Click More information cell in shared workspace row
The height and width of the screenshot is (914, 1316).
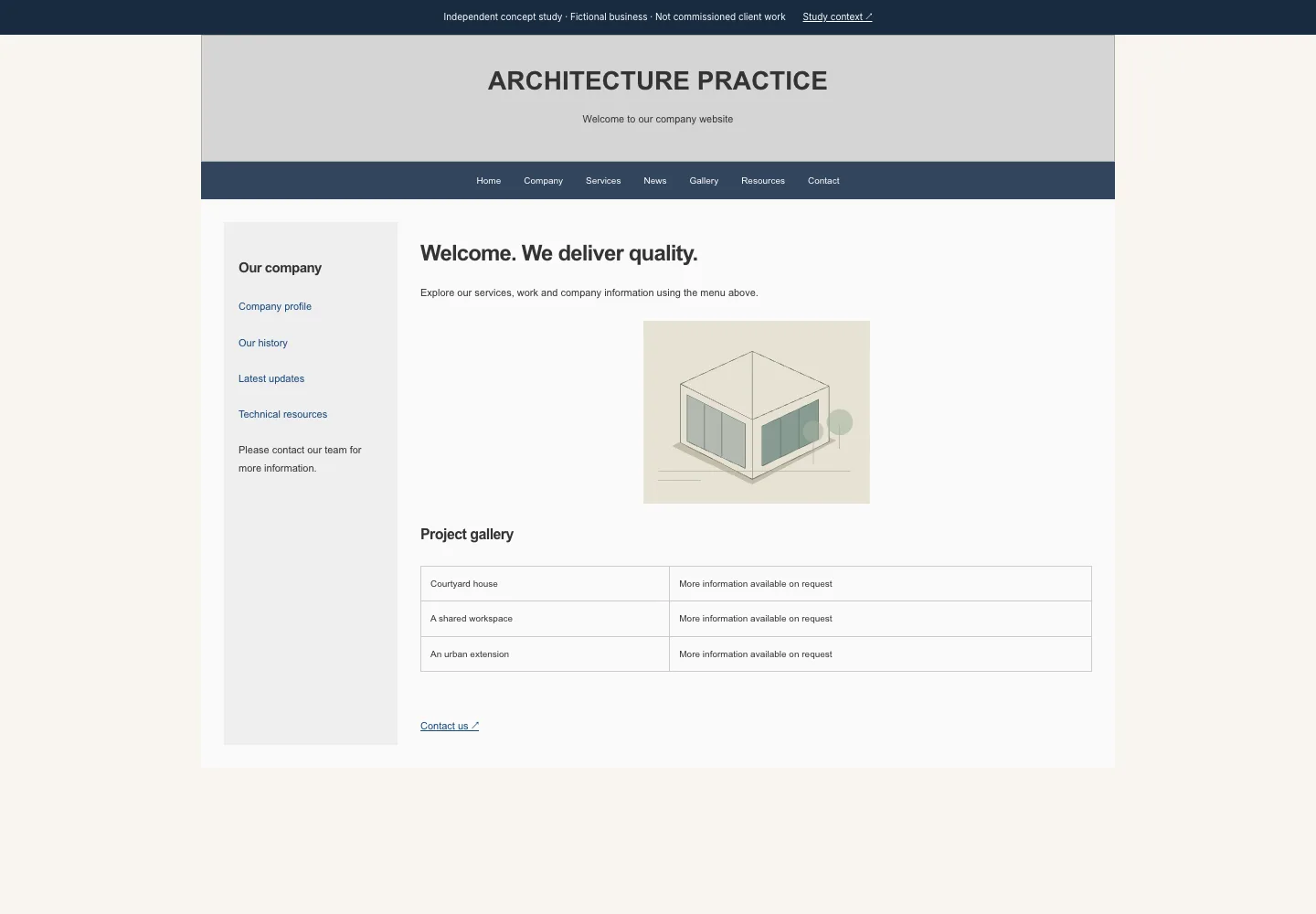click(x=880, y=619)
